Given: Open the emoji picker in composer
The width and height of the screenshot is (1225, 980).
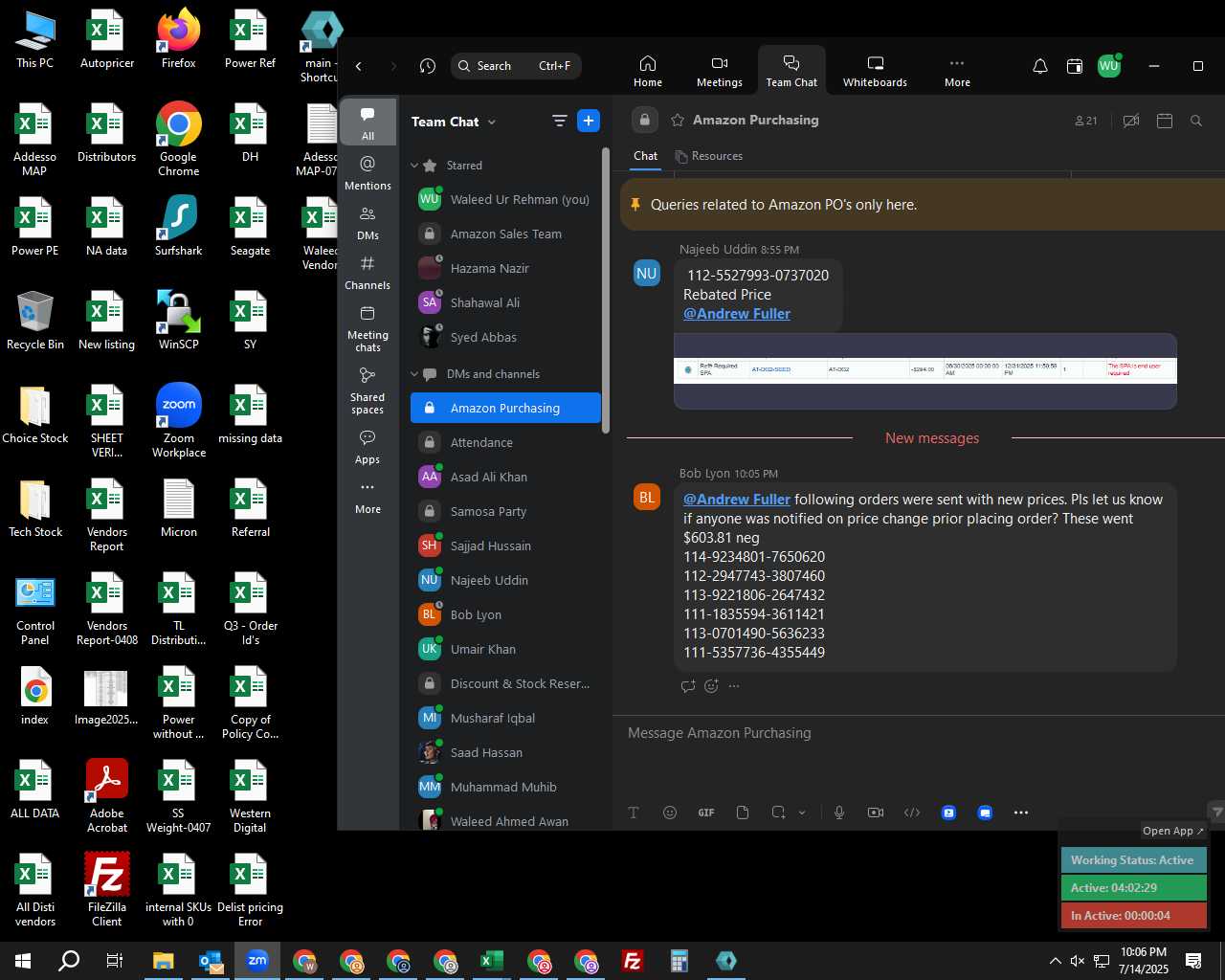Looking at the screenshot, I should [x=670, y=813].
